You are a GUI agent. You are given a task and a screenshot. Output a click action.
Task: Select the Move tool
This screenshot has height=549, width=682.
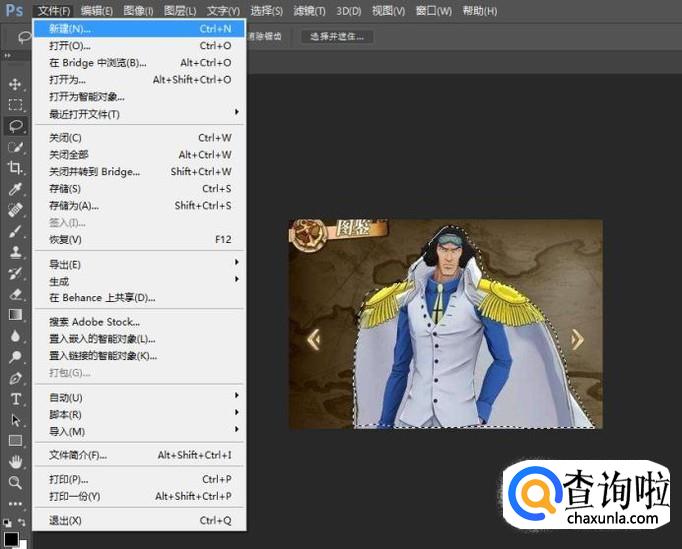[x=15, y=84]
